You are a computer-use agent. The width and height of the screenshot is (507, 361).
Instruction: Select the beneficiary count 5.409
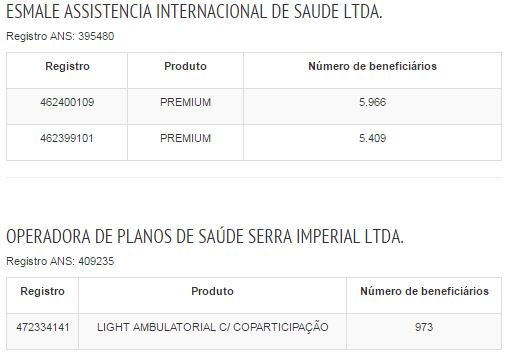[372, 138]
